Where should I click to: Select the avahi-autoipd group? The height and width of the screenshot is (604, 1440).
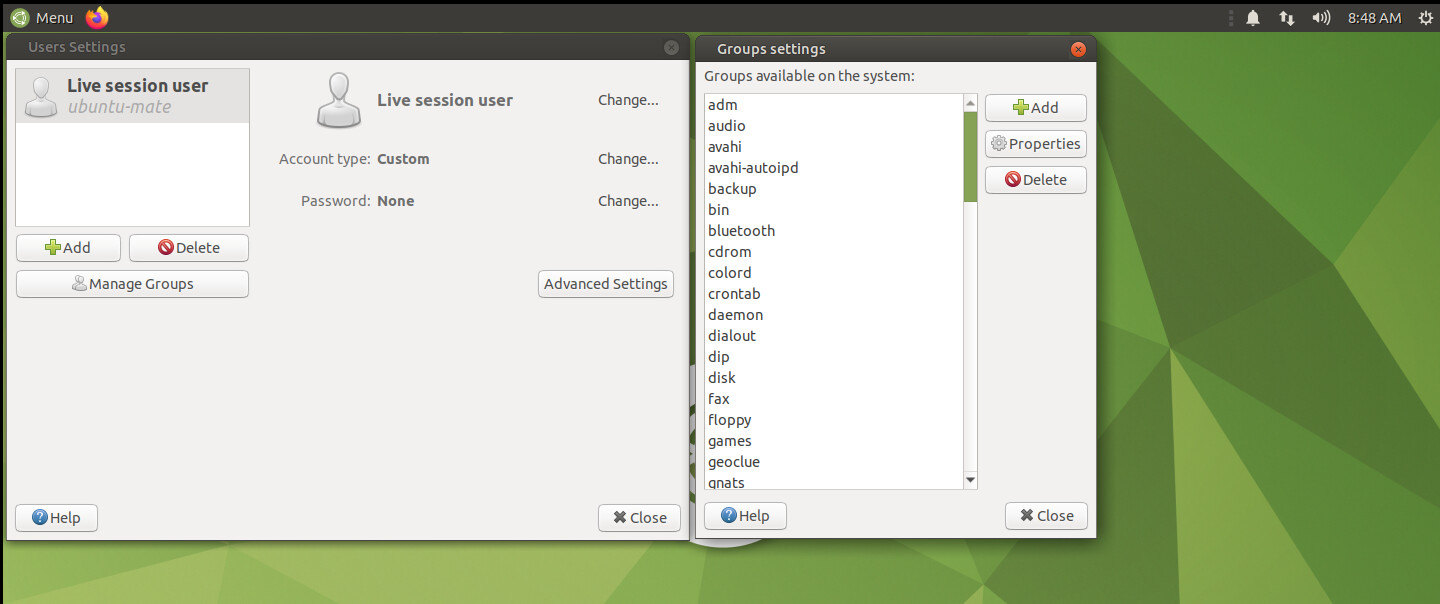point(834,168)
